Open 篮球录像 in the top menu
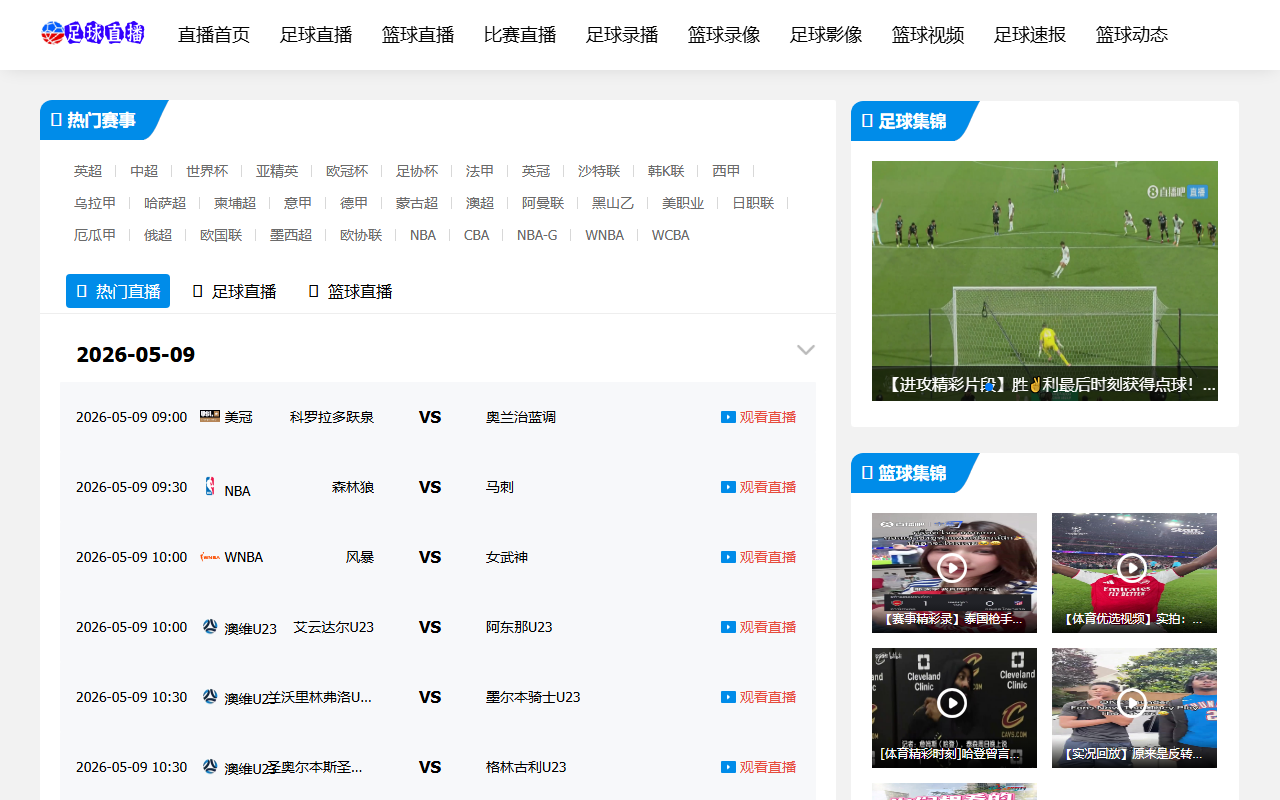 [724, 35]
